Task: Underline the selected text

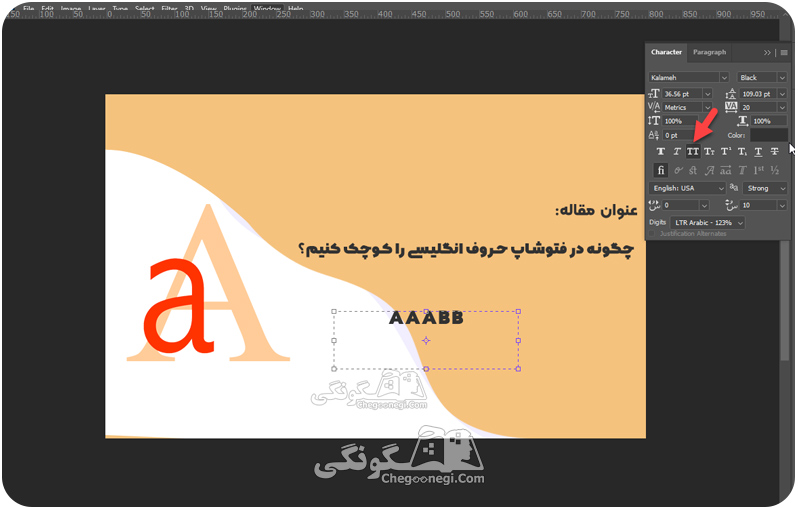Action: click(x=758, y=152)
